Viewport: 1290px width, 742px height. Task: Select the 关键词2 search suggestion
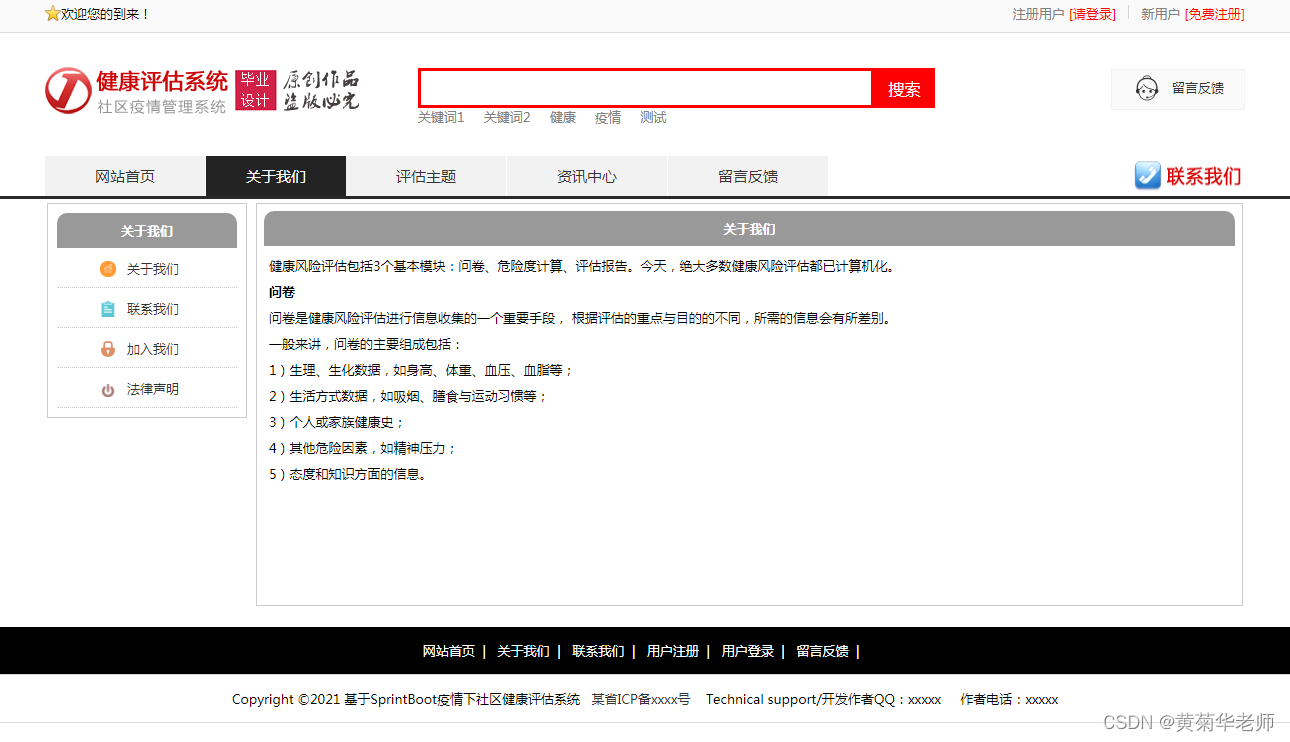tap(507, 117)
